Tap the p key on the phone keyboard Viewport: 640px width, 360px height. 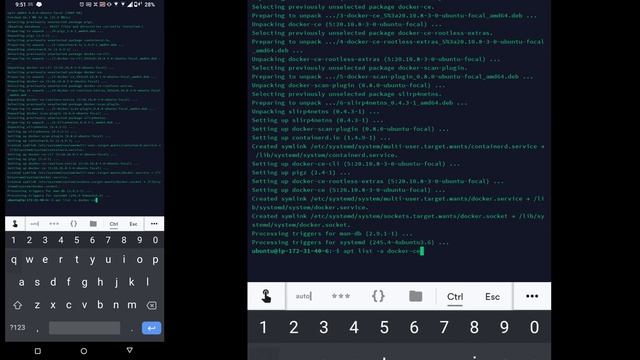(x=156, y=260)
